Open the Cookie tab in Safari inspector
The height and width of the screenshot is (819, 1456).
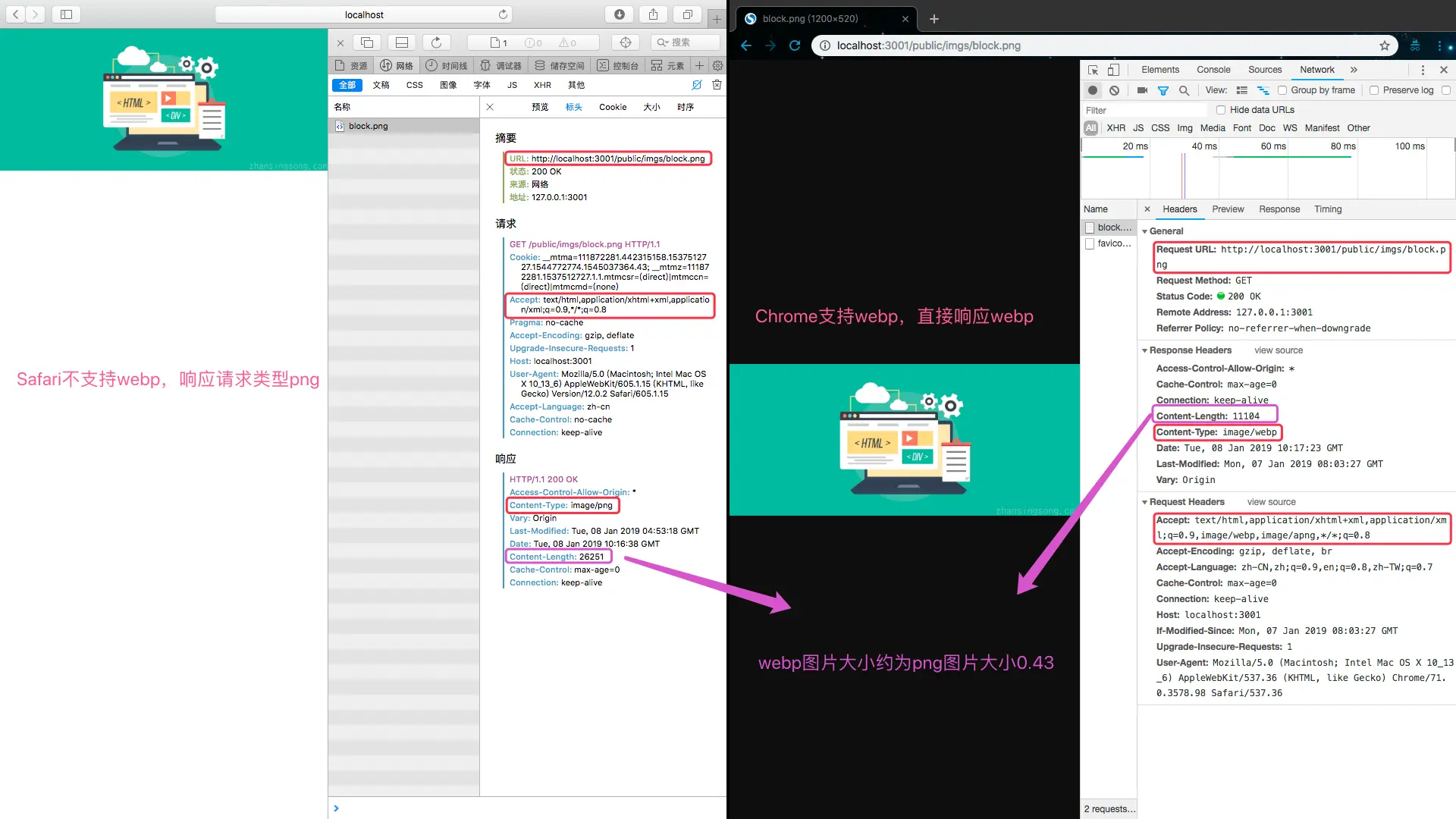(x=613, y=107)
